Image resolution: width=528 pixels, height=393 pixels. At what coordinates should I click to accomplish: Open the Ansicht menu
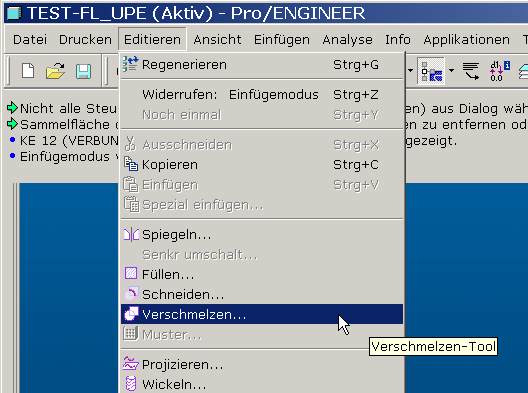pyautogui.click(x=217, y=40)
